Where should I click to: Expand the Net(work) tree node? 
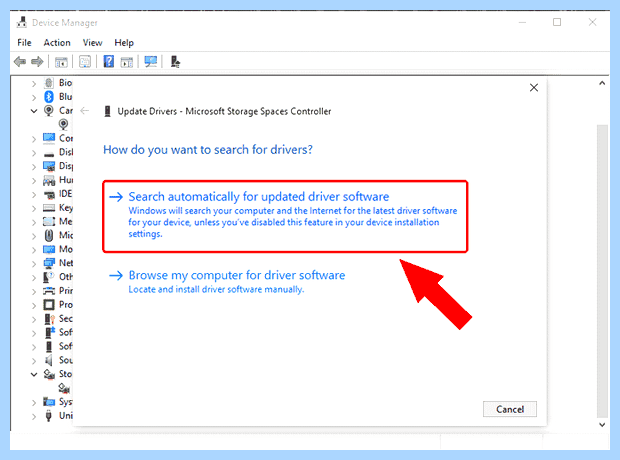(34, 263)
